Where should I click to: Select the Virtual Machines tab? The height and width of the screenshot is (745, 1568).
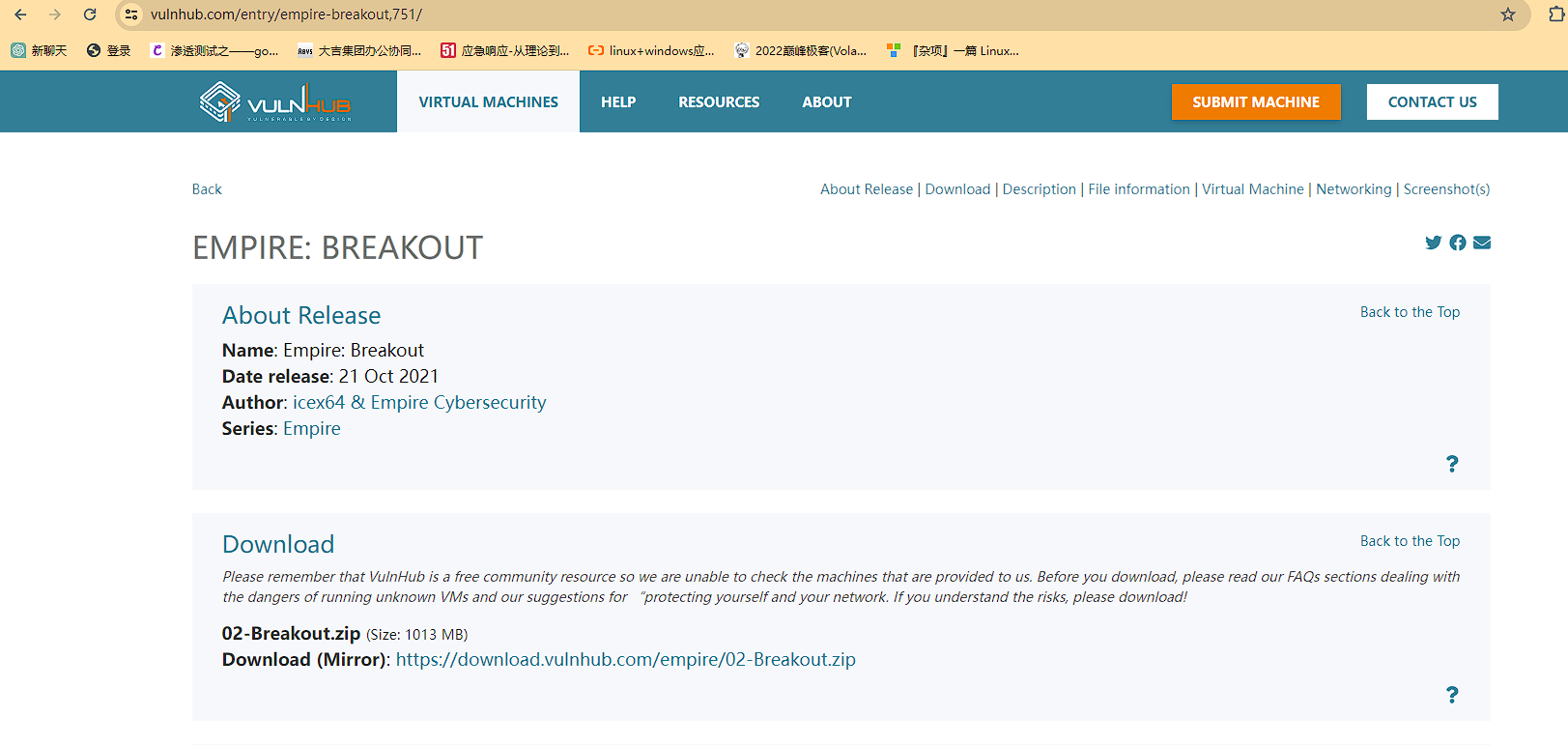(488, 101)
